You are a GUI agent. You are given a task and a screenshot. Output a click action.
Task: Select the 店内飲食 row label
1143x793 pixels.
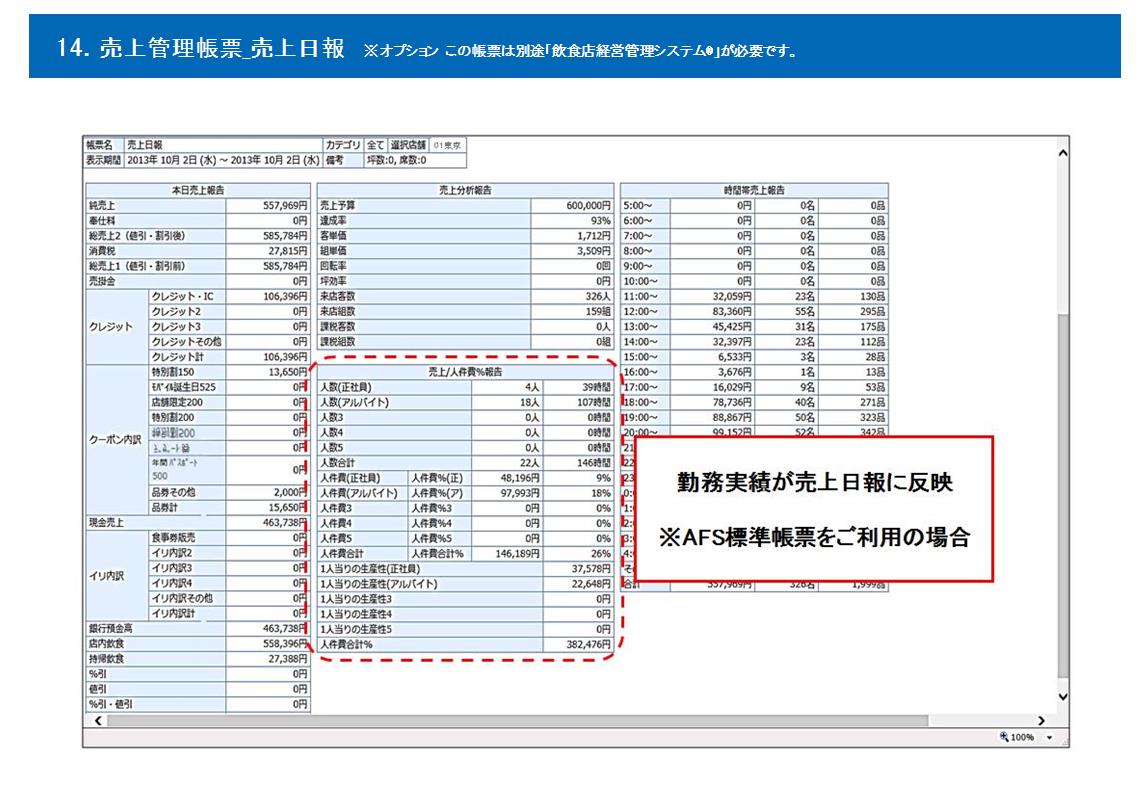[156, 644]
